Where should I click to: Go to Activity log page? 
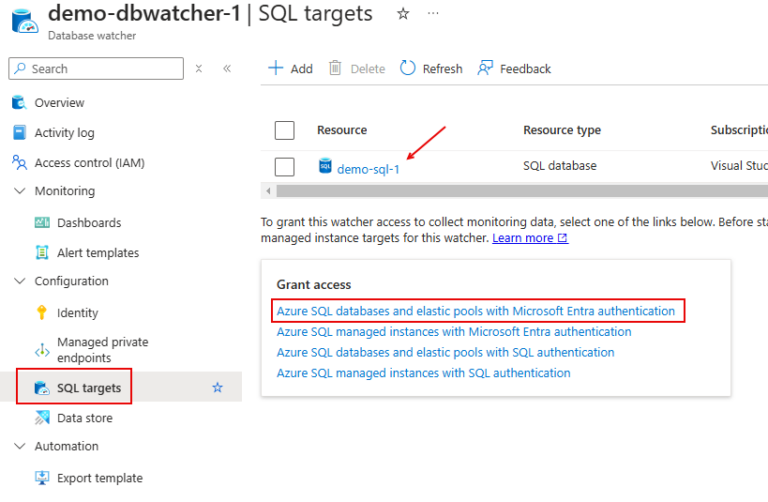[64, 133]
